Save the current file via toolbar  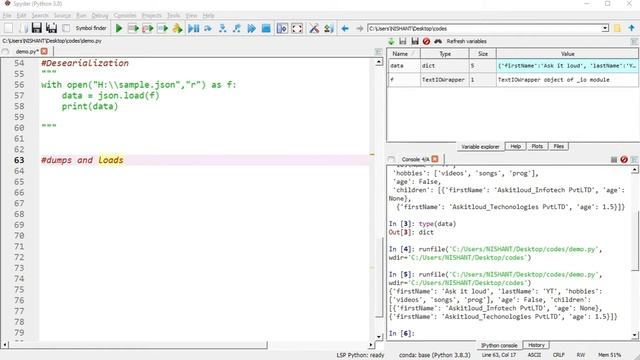[x=37, y=28]
